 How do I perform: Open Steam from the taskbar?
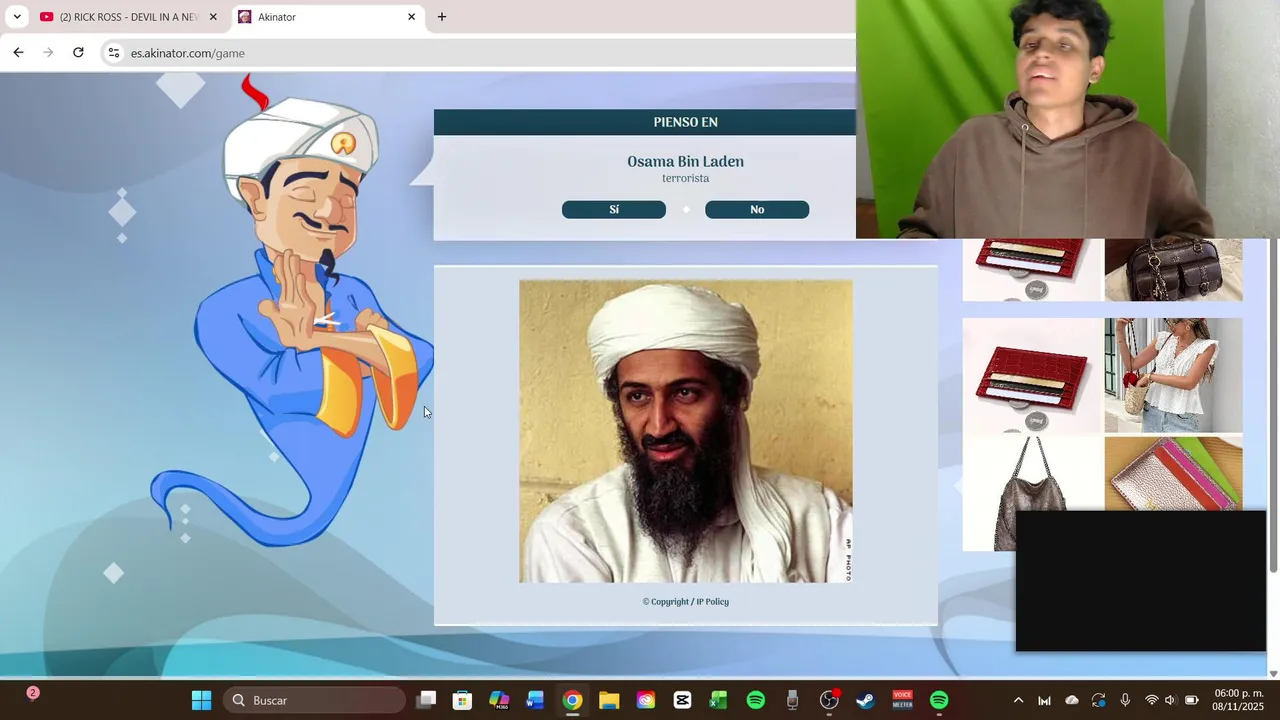point(866,700)
